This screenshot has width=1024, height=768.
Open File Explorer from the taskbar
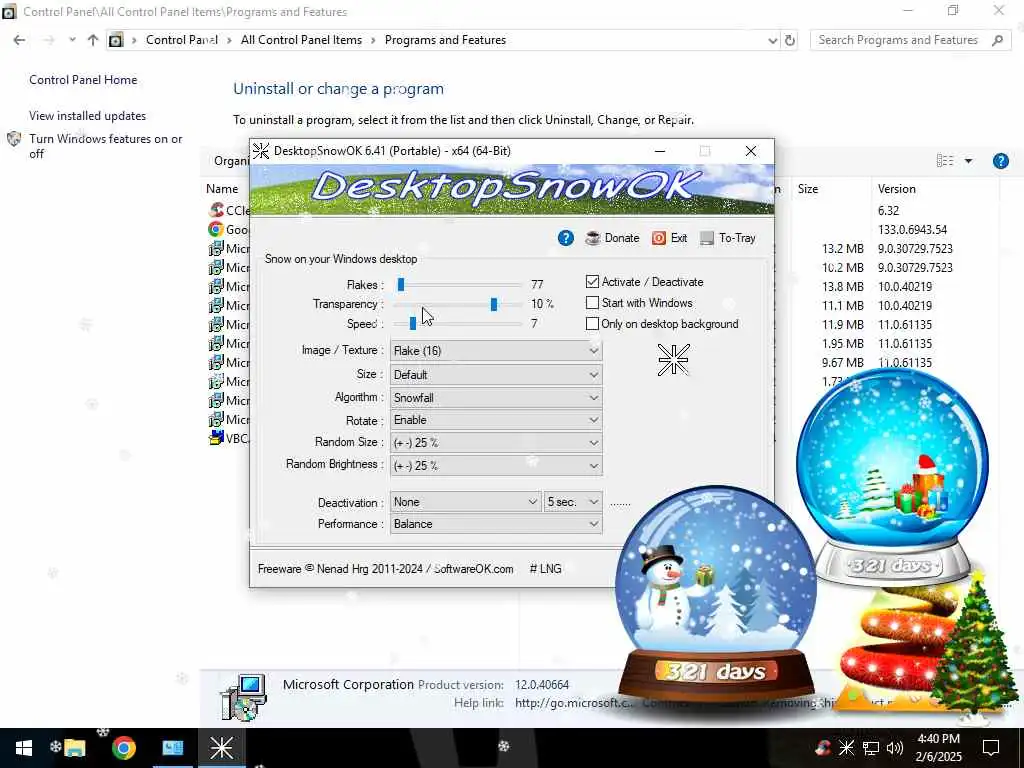pos(75,748)
